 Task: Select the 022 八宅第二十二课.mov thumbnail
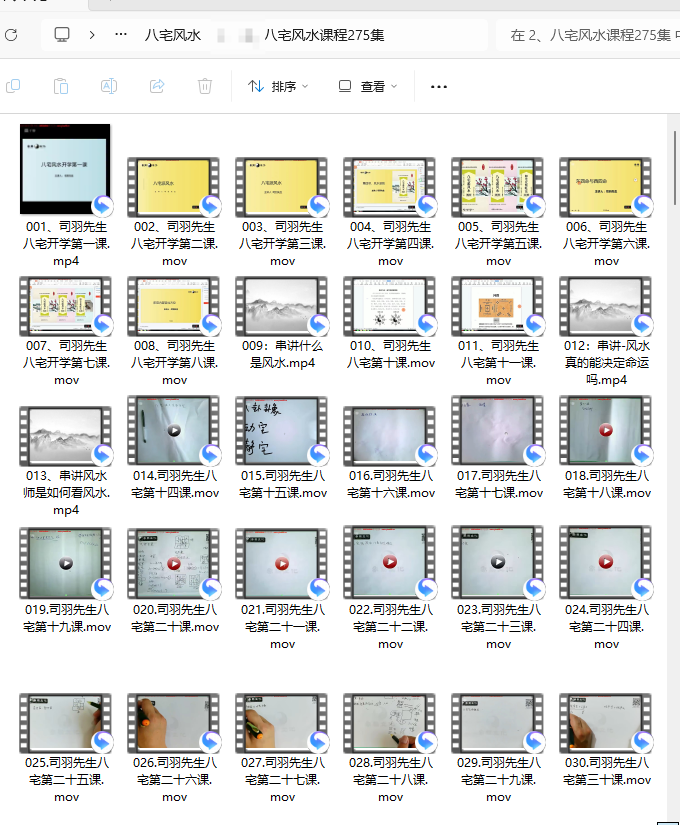(x=389, y=562)
